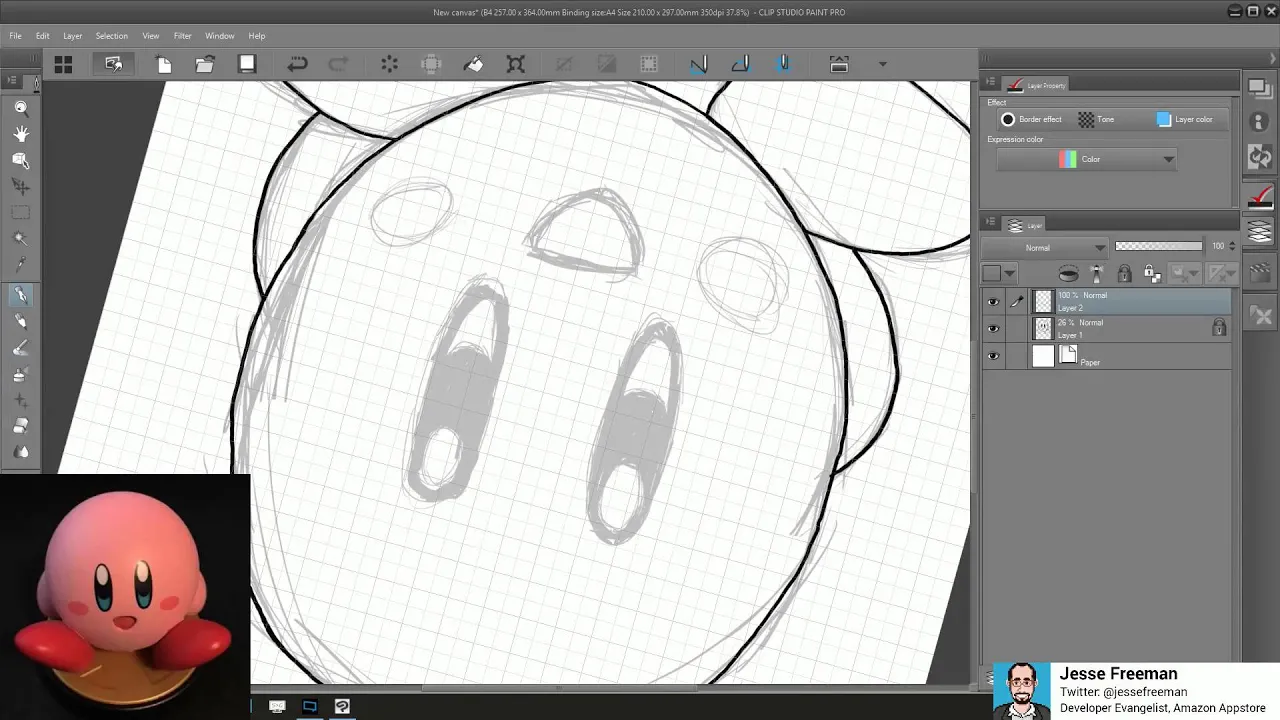Select the Blend tool

coord(20,452)
